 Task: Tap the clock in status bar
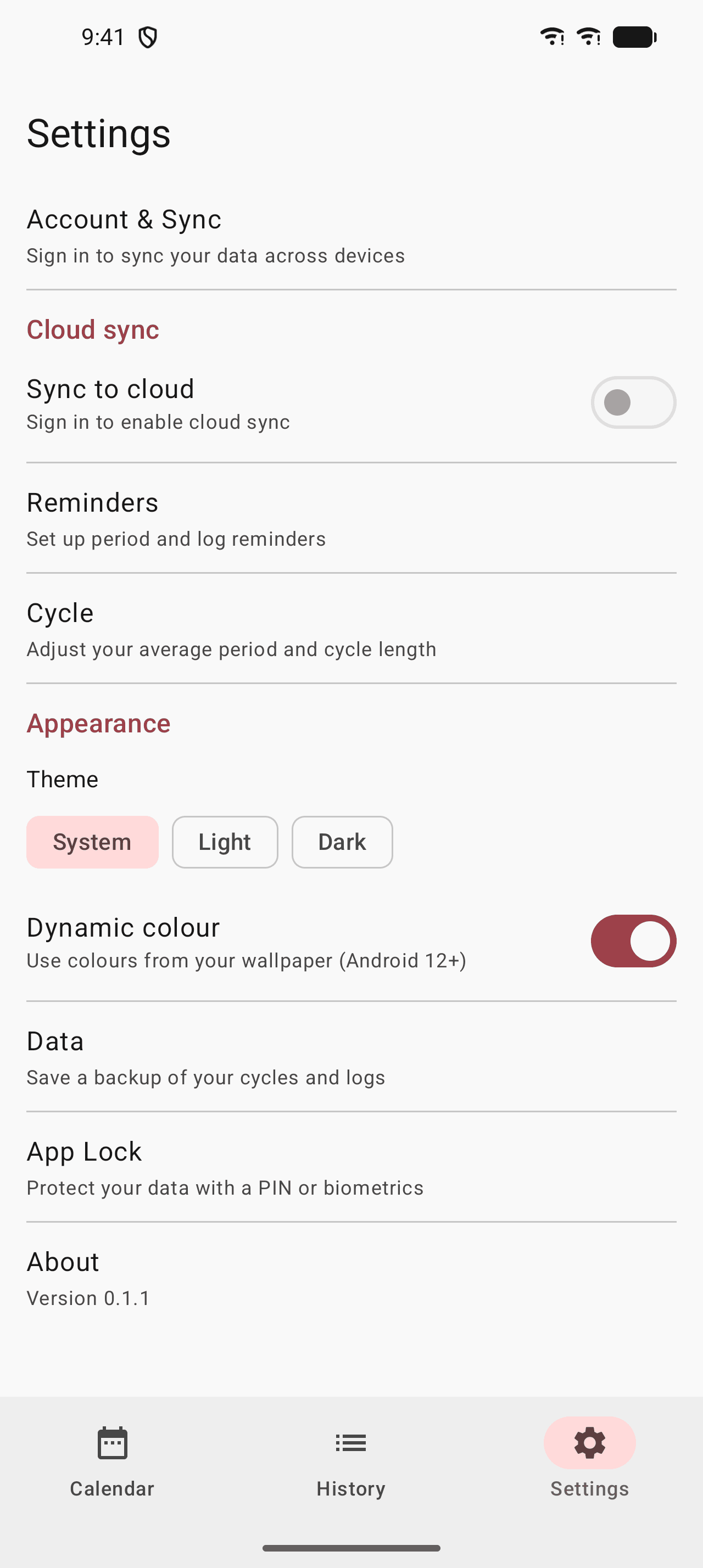(103, 38)
